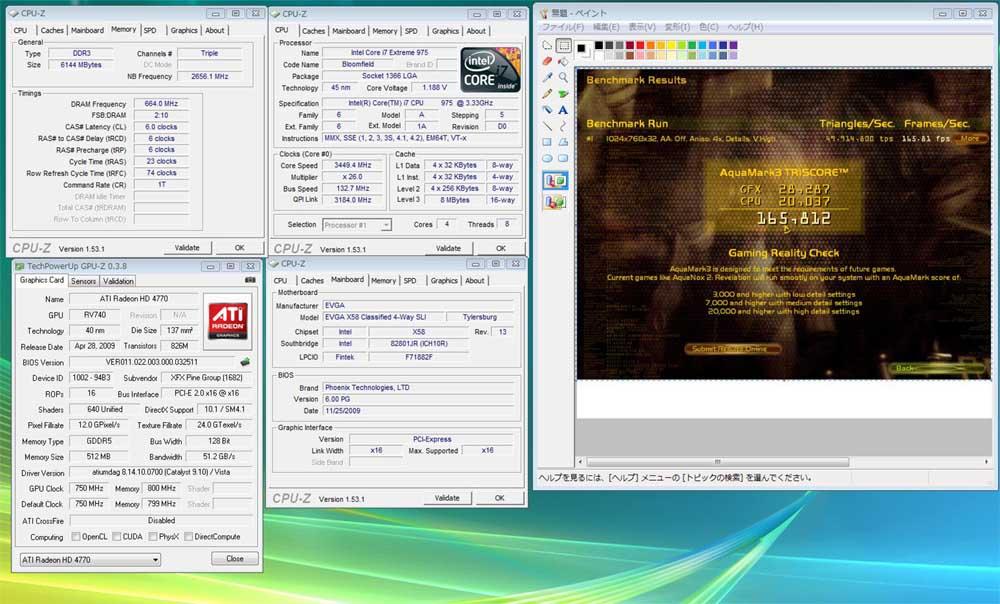1000x604 pixels.
Task: Select the Magnifier tool in Paint
Action: (x=563, y=77)
